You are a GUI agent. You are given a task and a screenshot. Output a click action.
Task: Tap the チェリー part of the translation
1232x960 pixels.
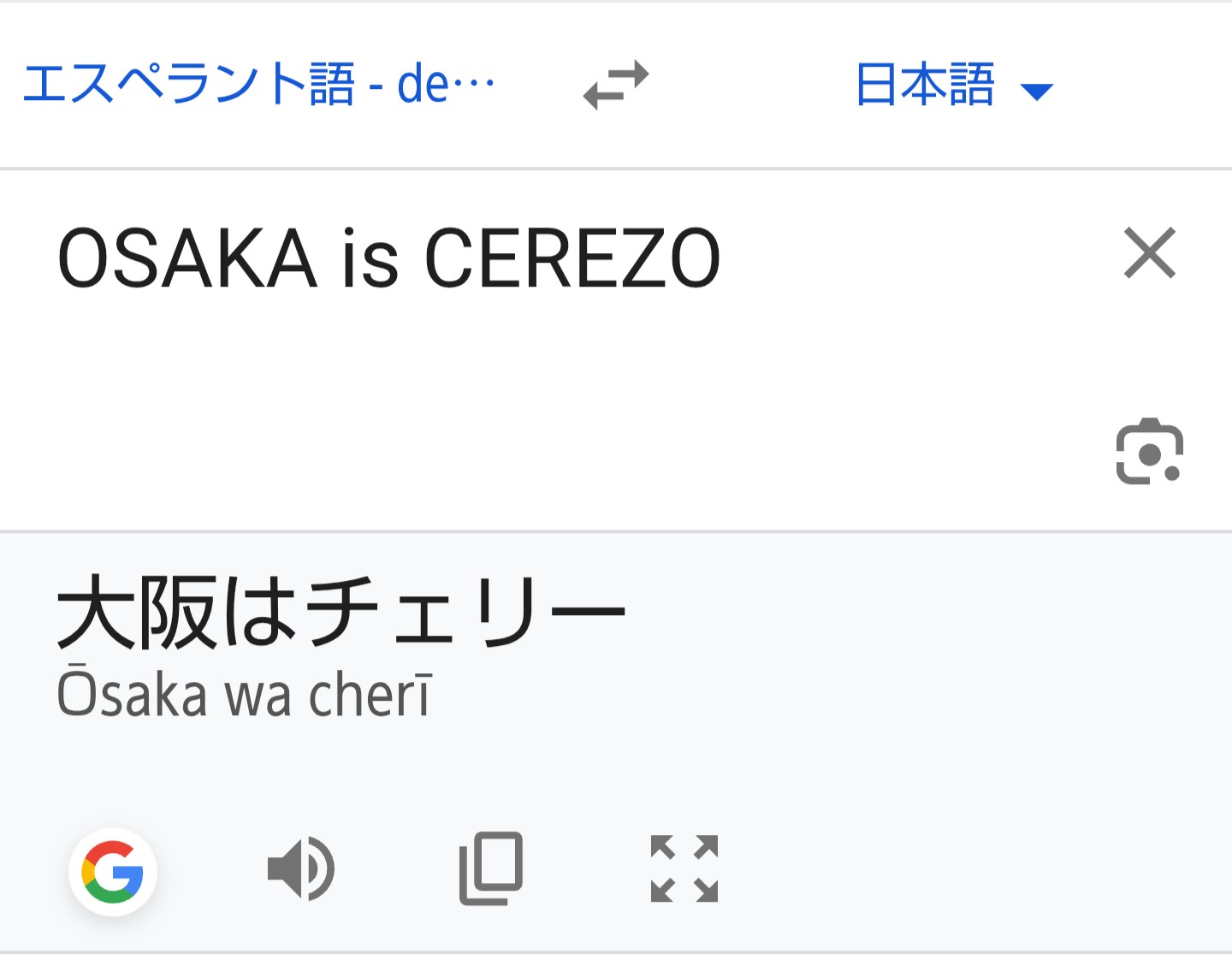point(466,612)
